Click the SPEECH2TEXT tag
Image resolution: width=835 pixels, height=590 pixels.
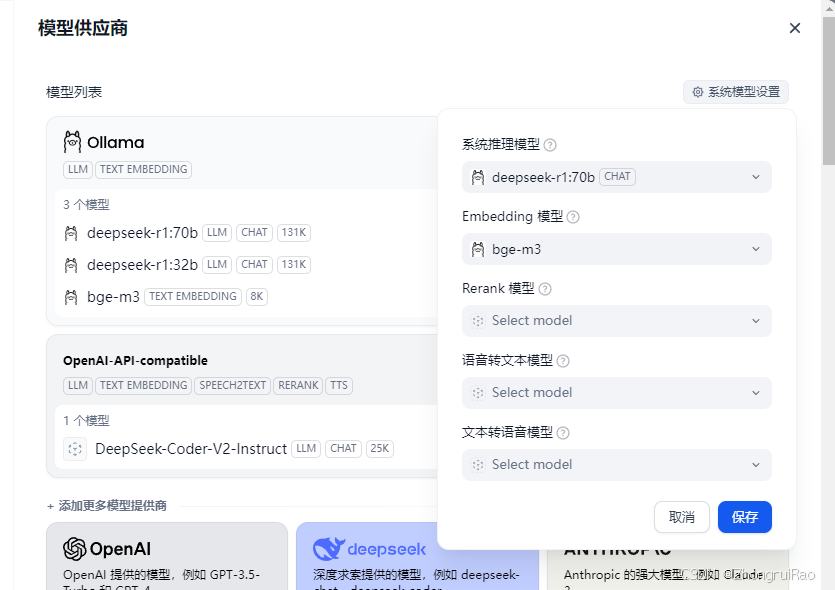click(233, 385)
